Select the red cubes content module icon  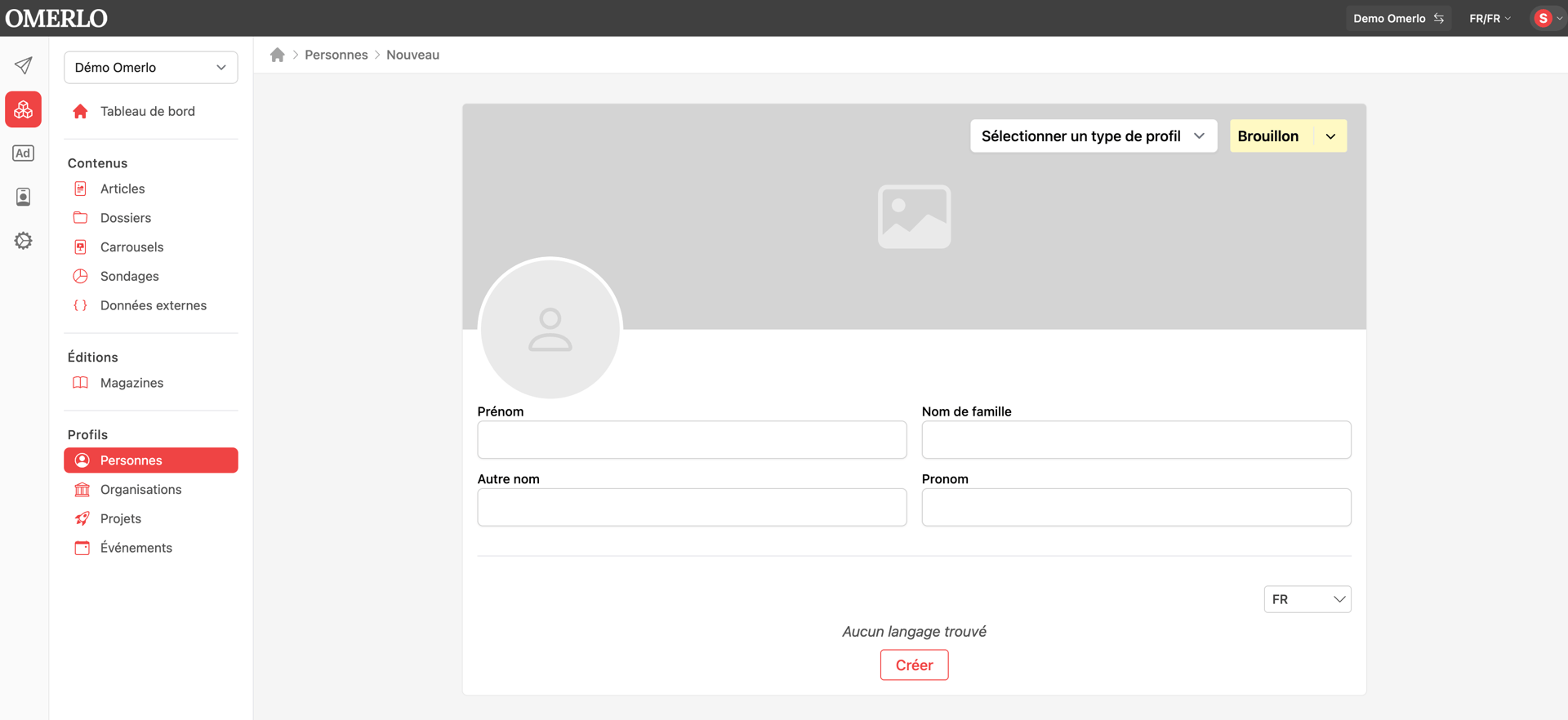24,109
